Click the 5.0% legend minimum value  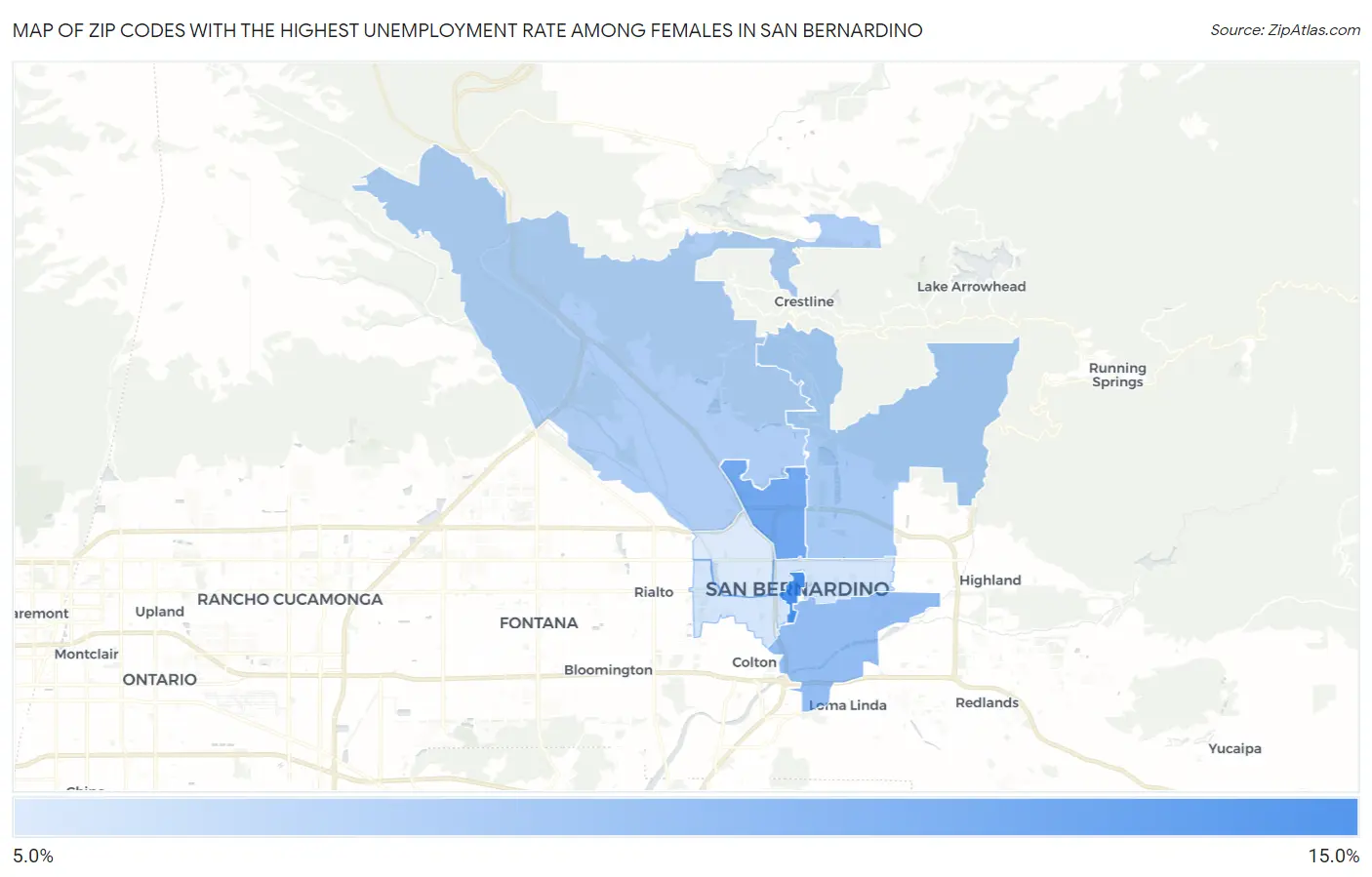point(33,856)
